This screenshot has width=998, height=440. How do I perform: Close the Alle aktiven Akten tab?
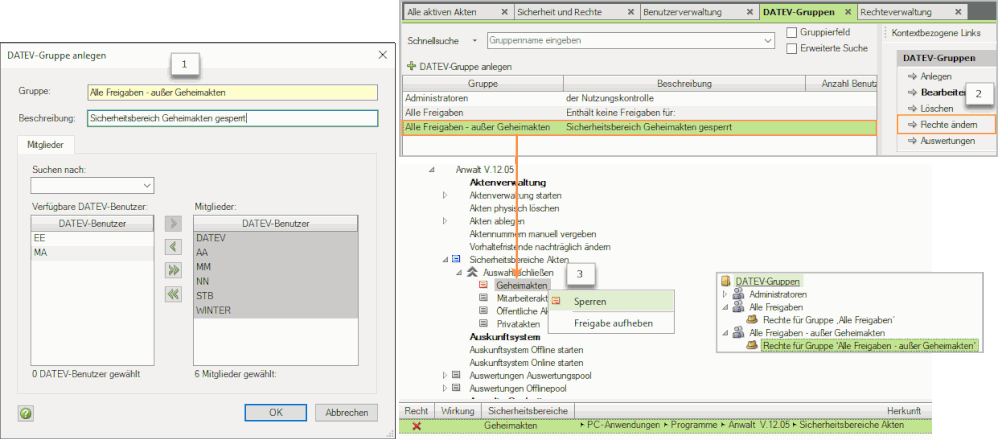pos(503,13)
